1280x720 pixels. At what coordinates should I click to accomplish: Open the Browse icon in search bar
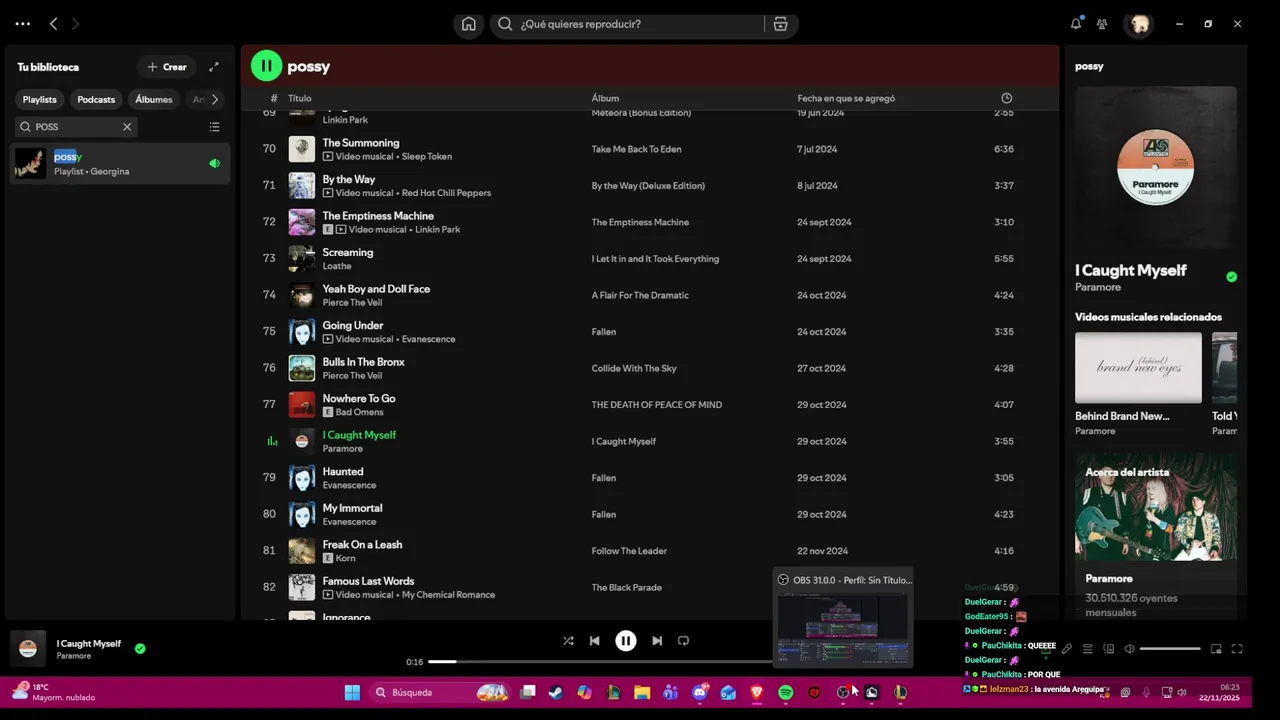780,24
